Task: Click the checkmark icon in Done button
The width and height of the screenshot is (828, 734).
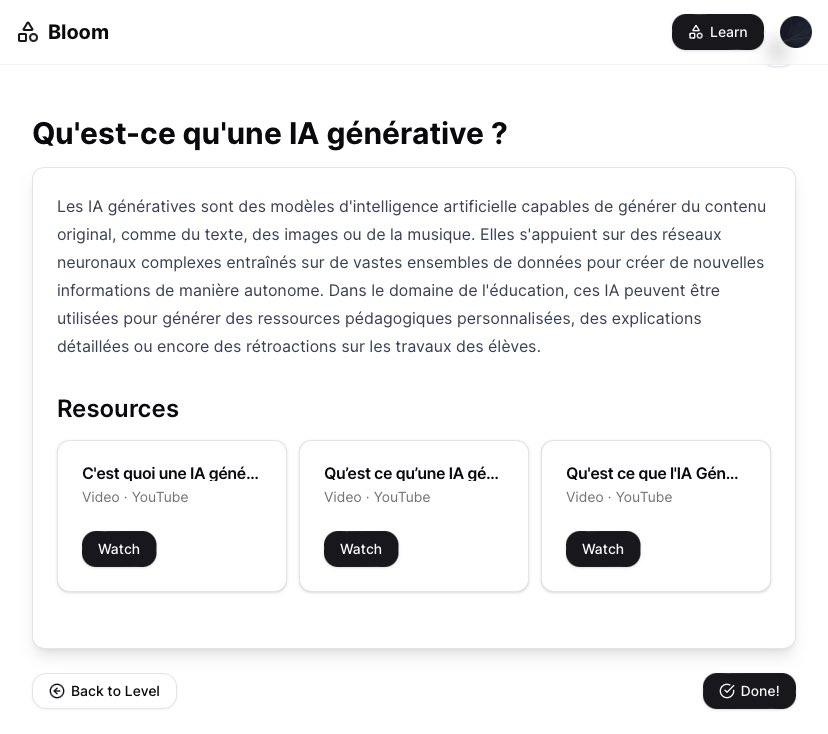Action: (727, 691)
